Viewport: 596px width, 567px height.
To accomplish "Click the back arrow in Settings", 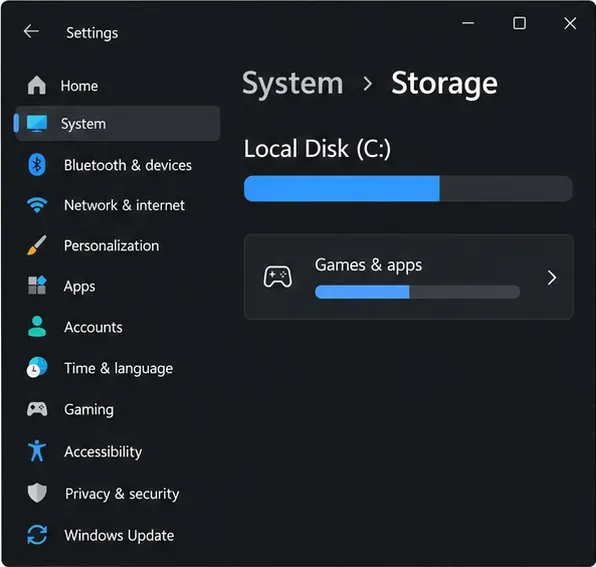I will tap(31, 32).
